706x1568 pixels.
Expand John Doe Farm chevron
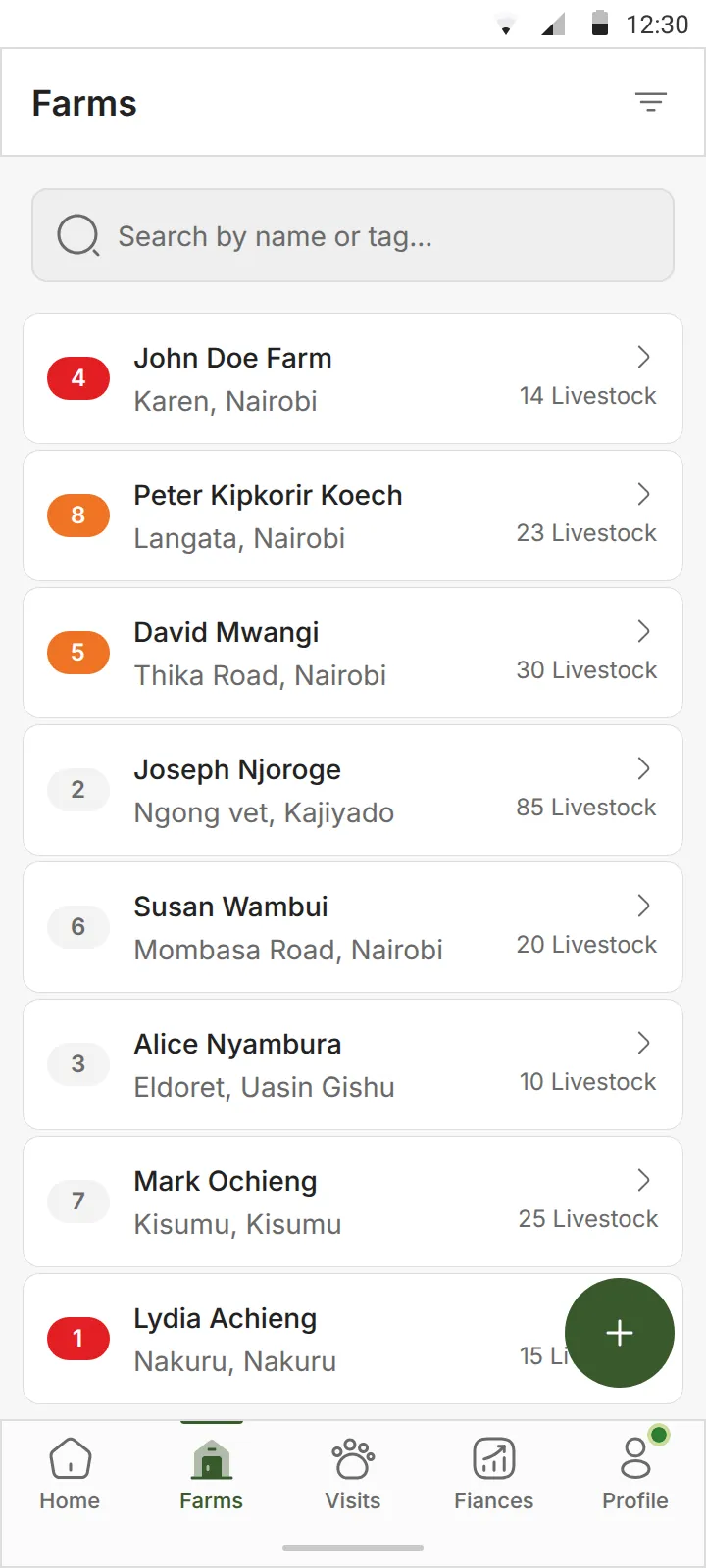[x=644, y=357]
